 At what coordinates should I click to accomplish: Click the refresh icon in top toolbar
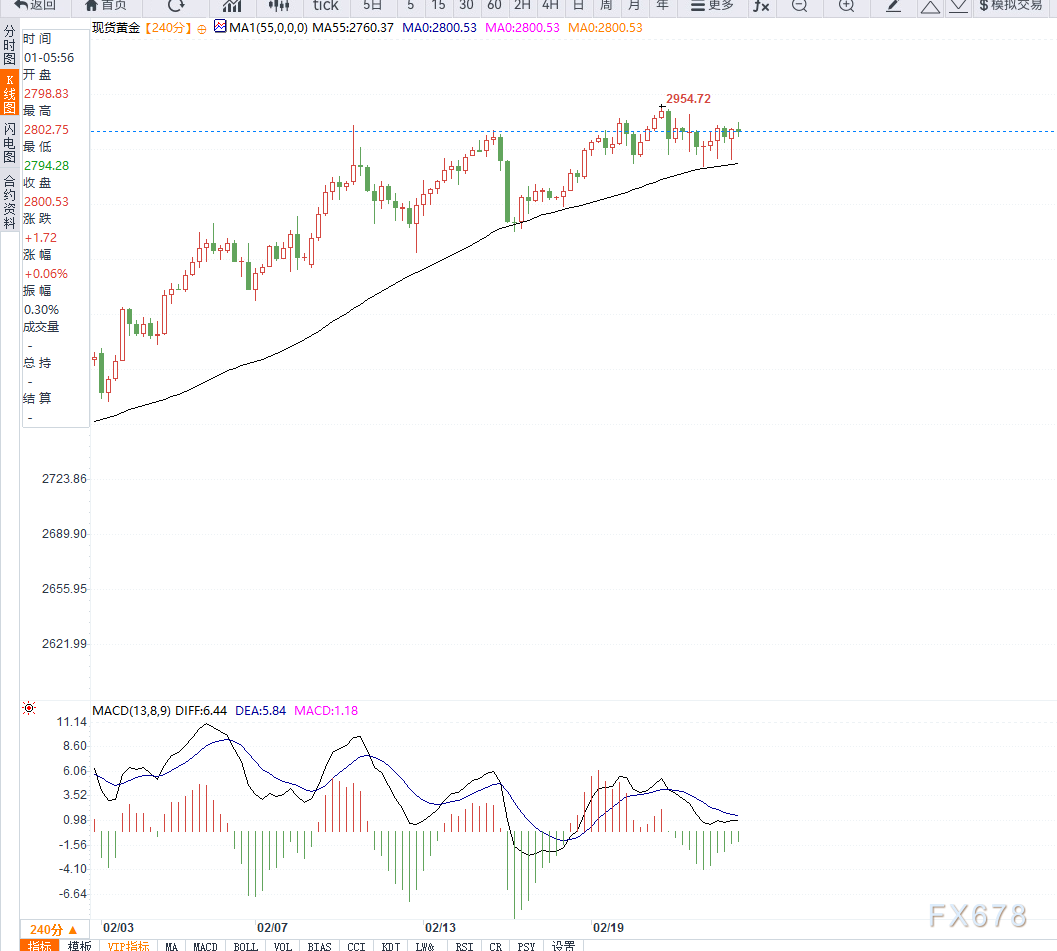[176, 5]
